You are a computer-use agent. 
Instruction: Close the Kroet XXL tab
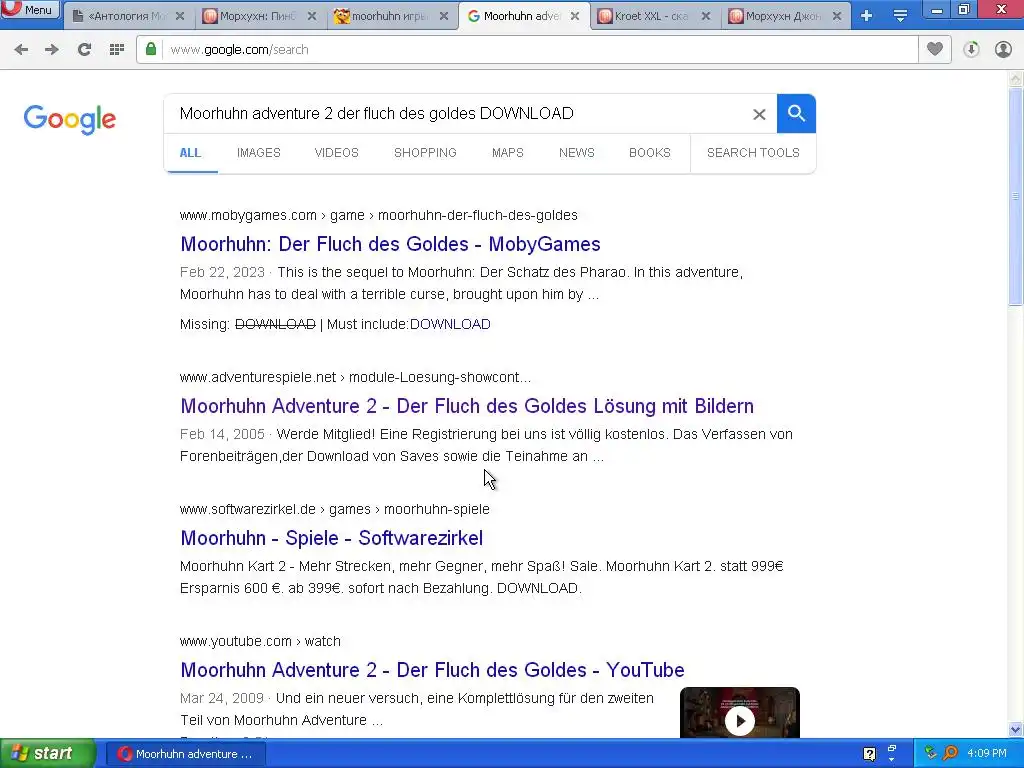coord(706,16)
